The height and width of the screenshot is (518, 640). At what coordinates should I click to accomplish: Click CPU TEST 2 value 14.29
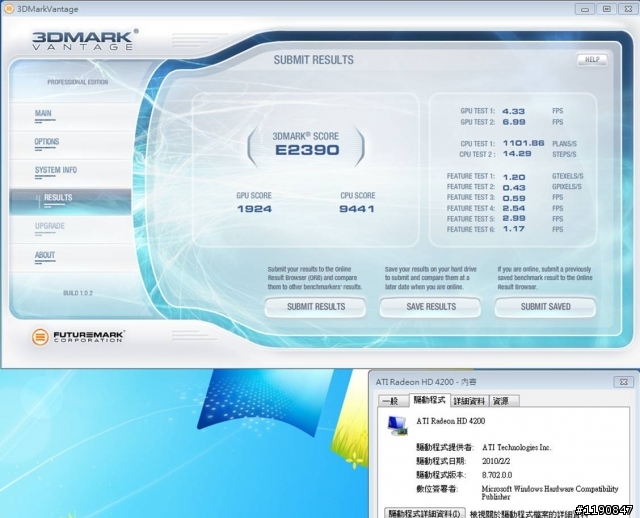517,154
